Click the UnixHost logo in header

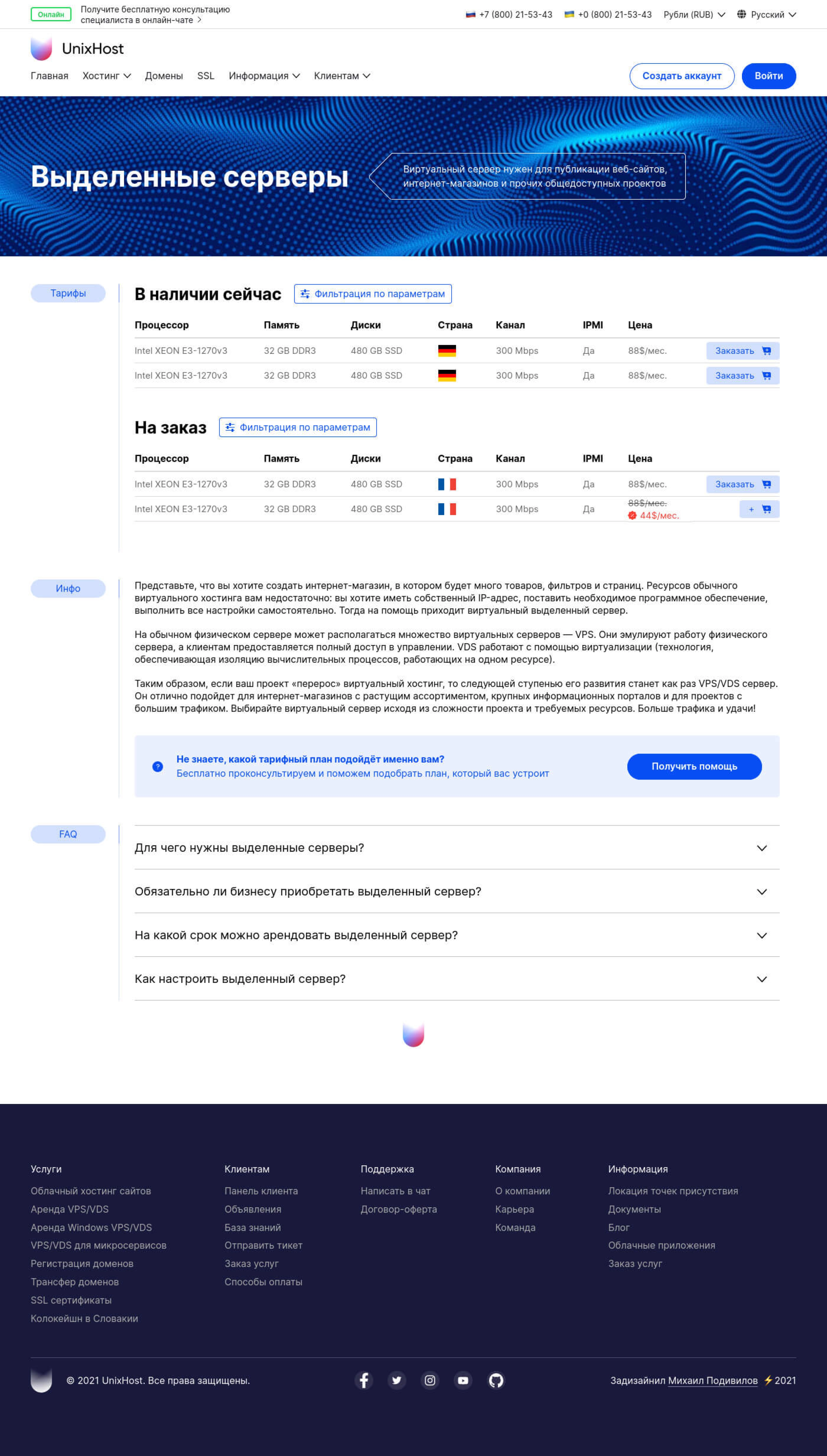[x=77, y=49]
